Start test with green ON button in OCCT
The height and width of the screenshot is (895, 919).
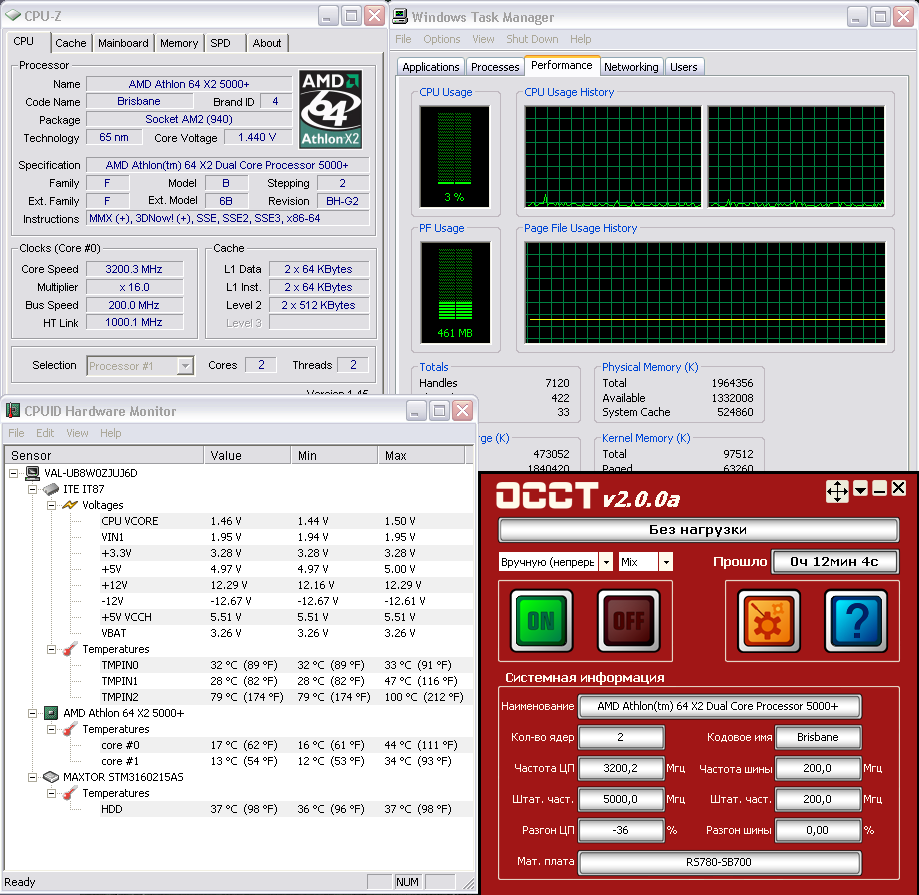coord(542,621)
